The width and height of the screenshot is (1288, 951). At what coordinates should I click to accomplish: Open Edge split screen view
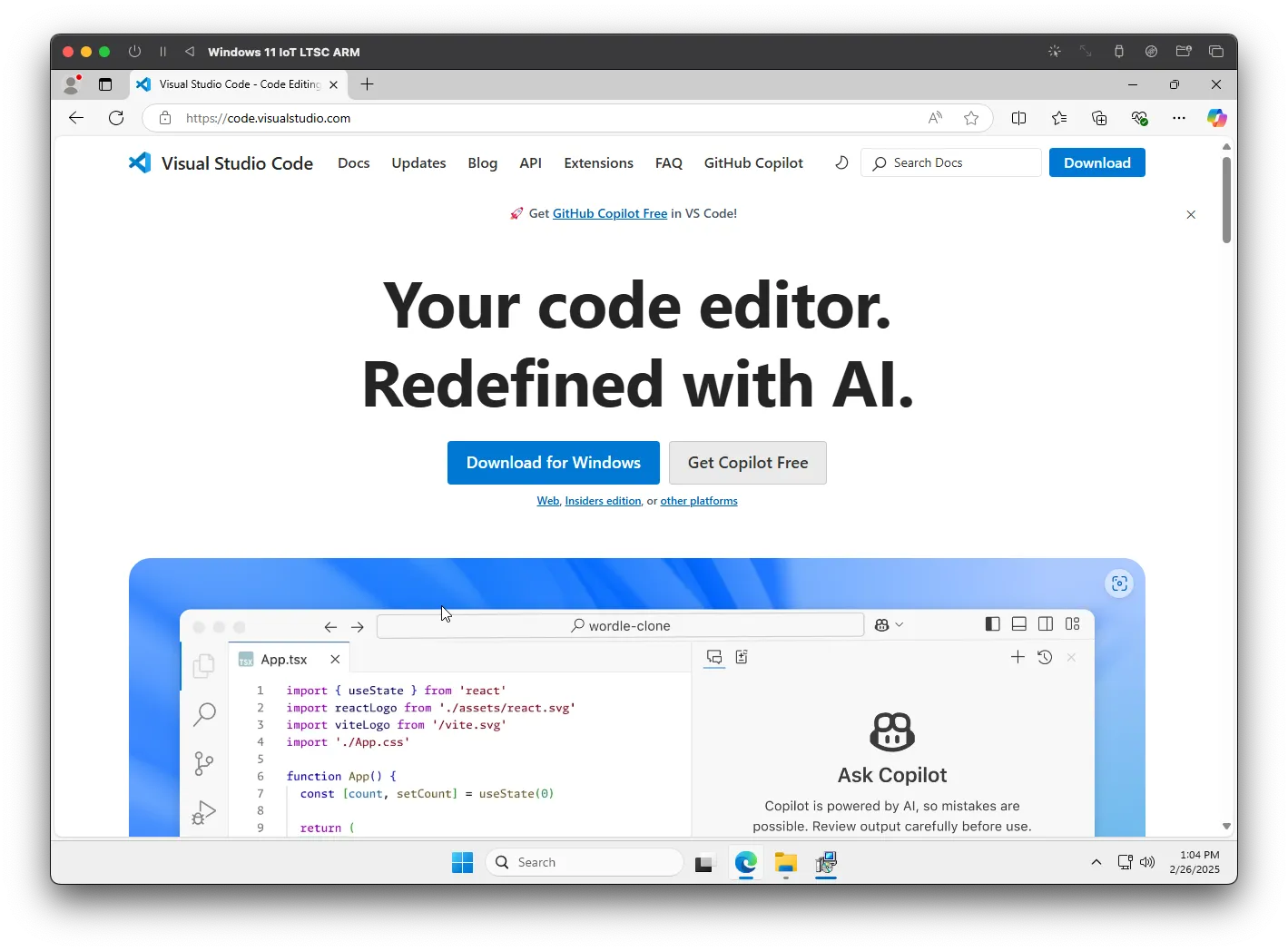[x=1018, y=118]
